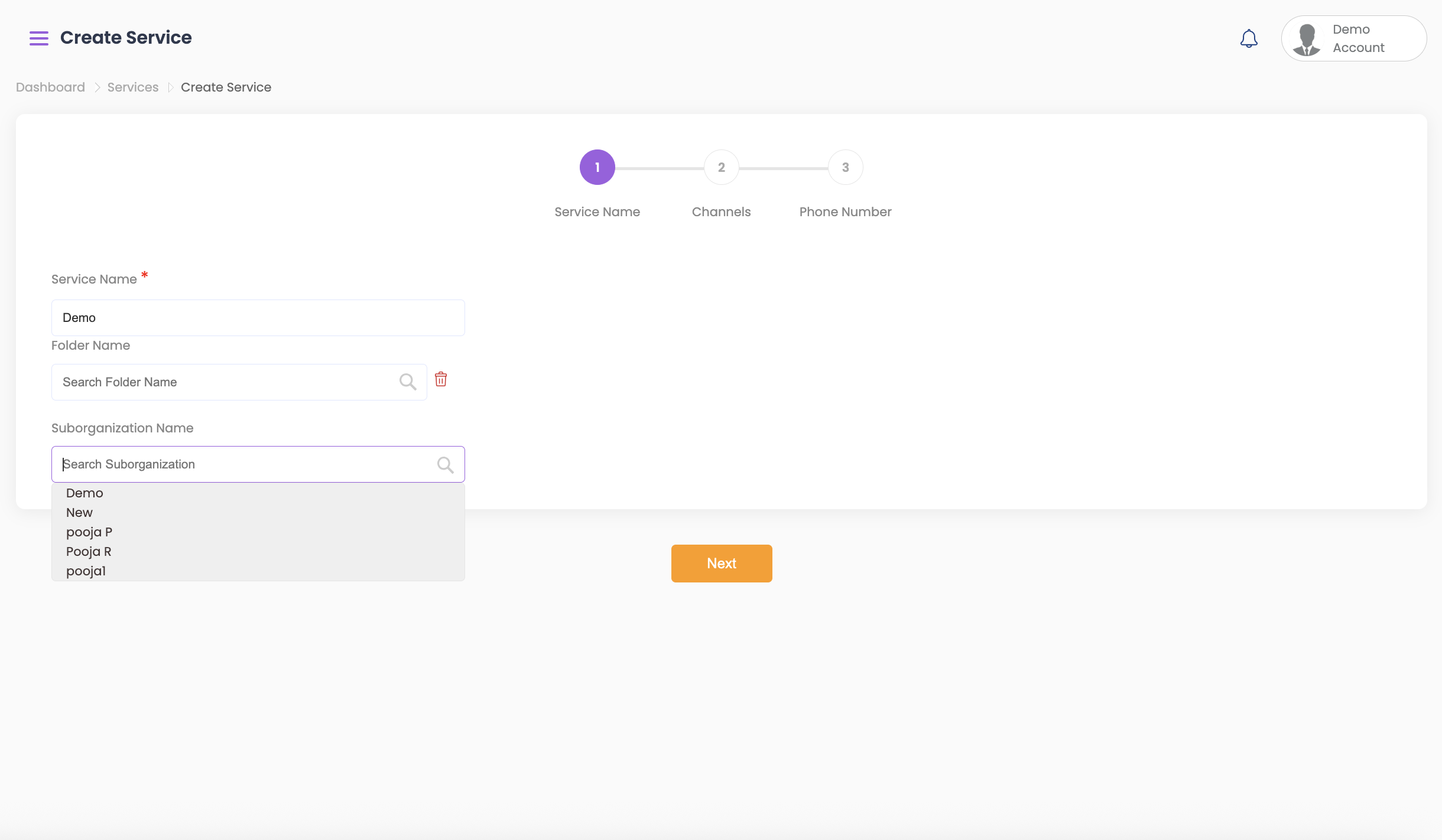Navigate to Dashboard breadcrumb
The height and width of the screenshot is (840, 1442).
(x=50, y=87)
